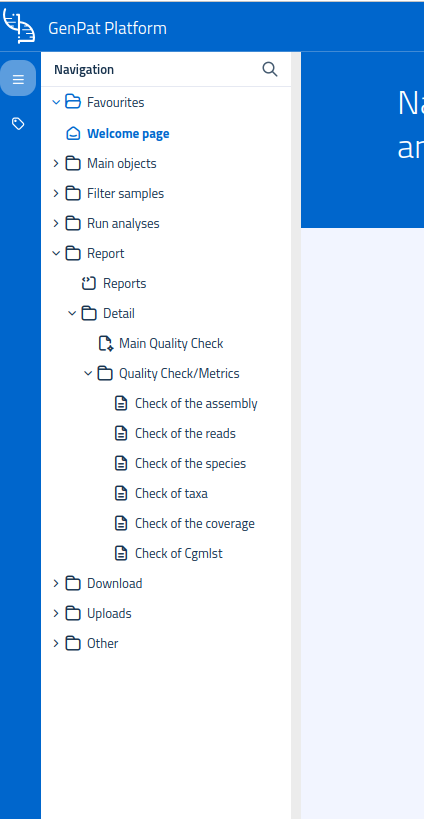The image size is (424, 819).
Task: Collapse the Report folder chevron
Action: point(56,254)
